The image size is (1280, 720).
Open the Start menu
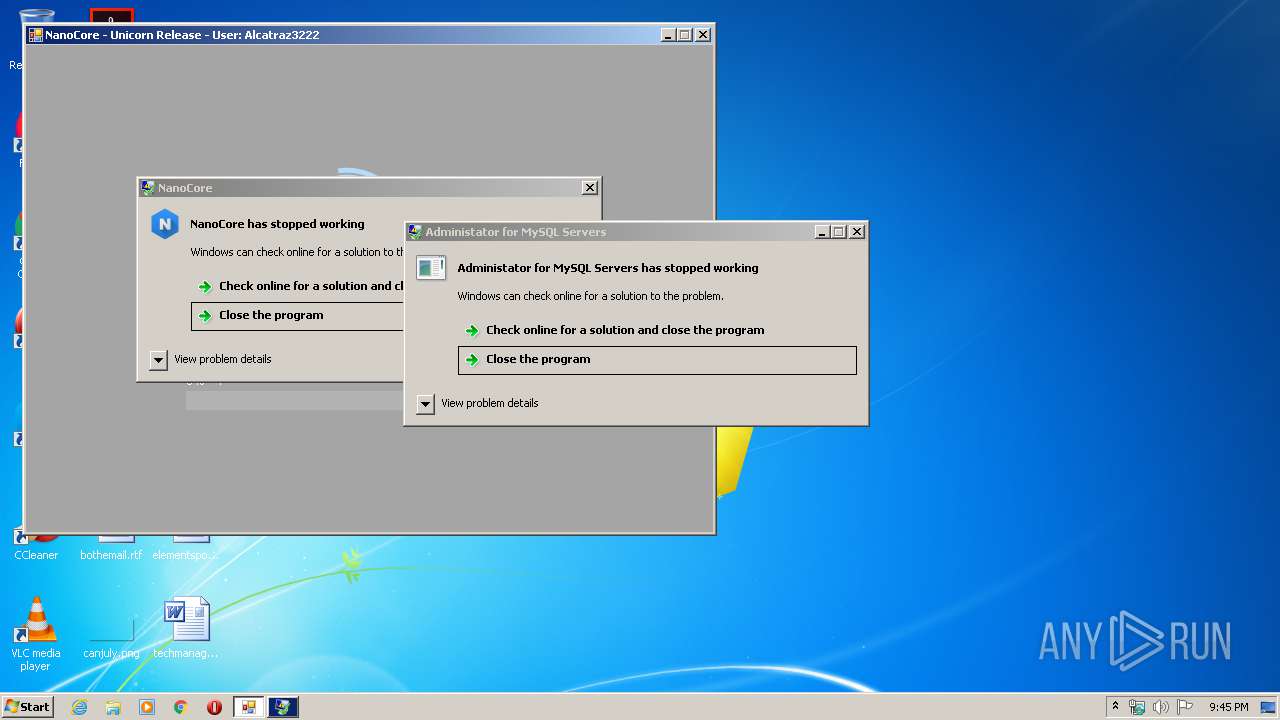(27, 707)
